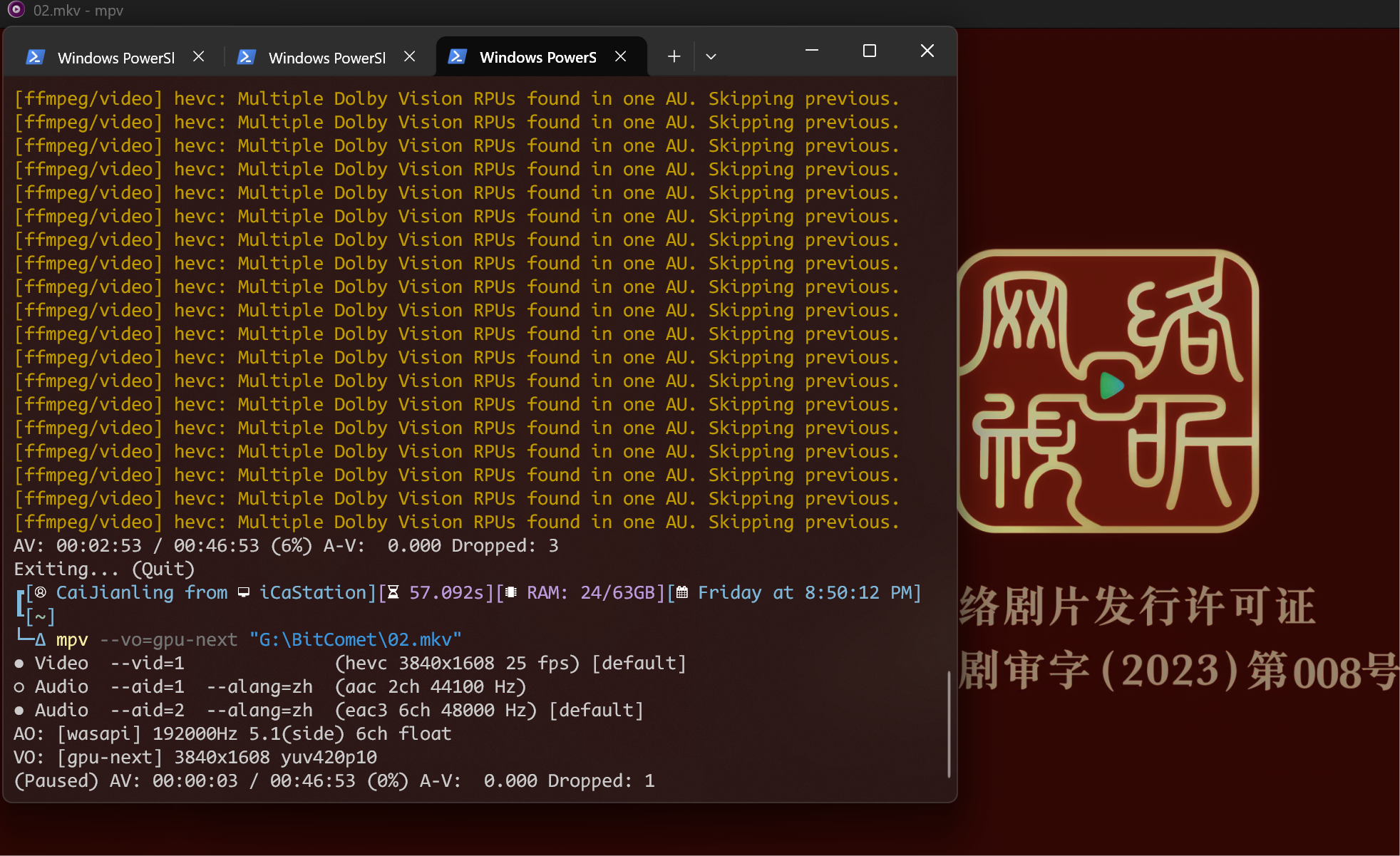This screenshot has width=1400, height=856.
Task: Select the active third Windows PowerShell tab
Action: coord(541,57)
